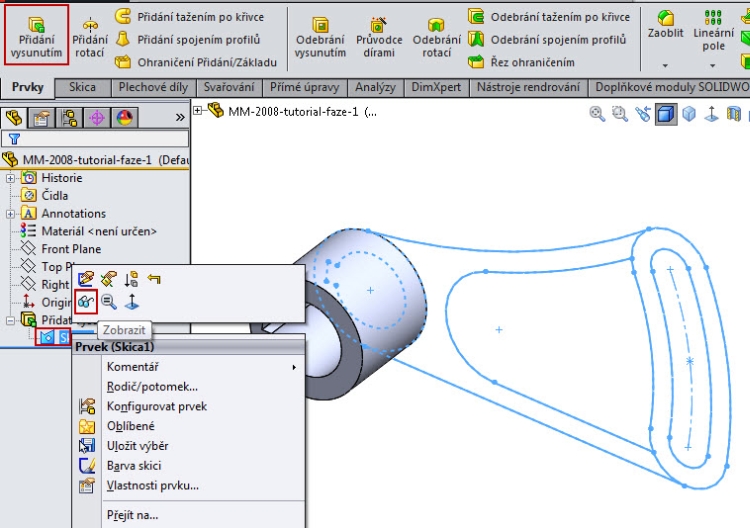This screenshot has height=528, width=750.
Task: Expand the Historie tree node
Action: pos(10,178)
